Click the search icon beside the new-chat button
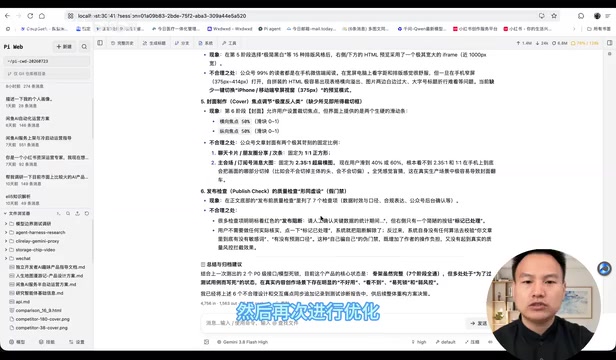This screenshot has width=616, height=360. [x=84, y=47]
